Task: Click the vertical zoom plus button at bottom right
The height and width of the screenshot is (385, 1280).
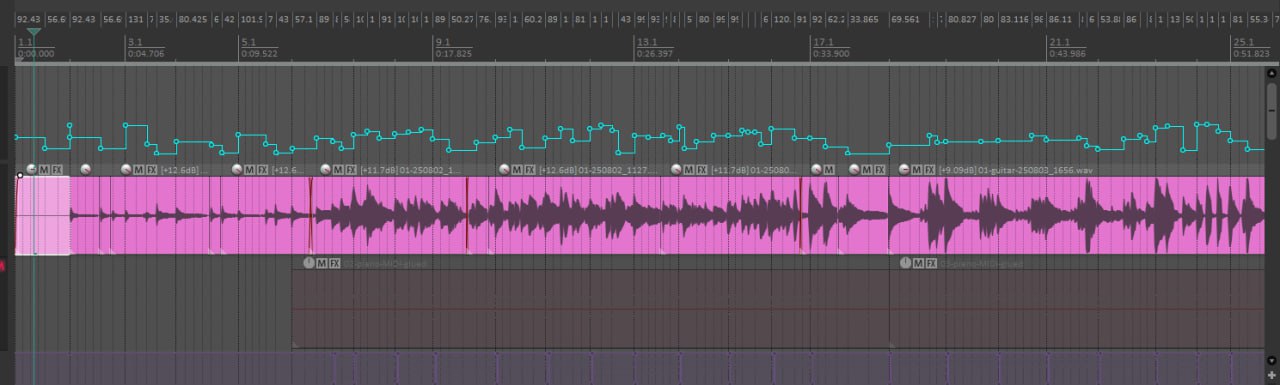Action: click(1272, 375)
